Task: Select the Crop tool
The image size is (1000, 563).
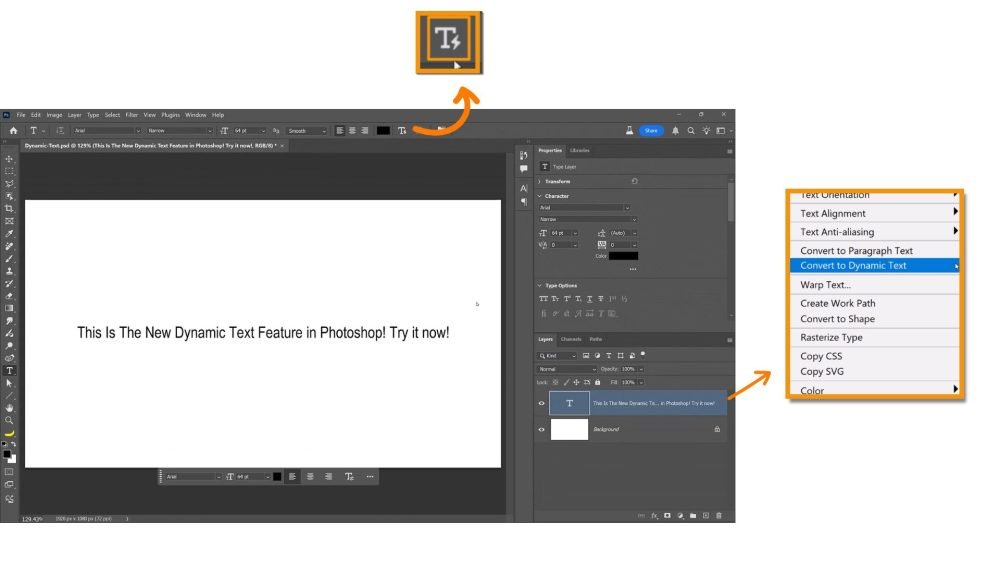Action: point(9,208)
